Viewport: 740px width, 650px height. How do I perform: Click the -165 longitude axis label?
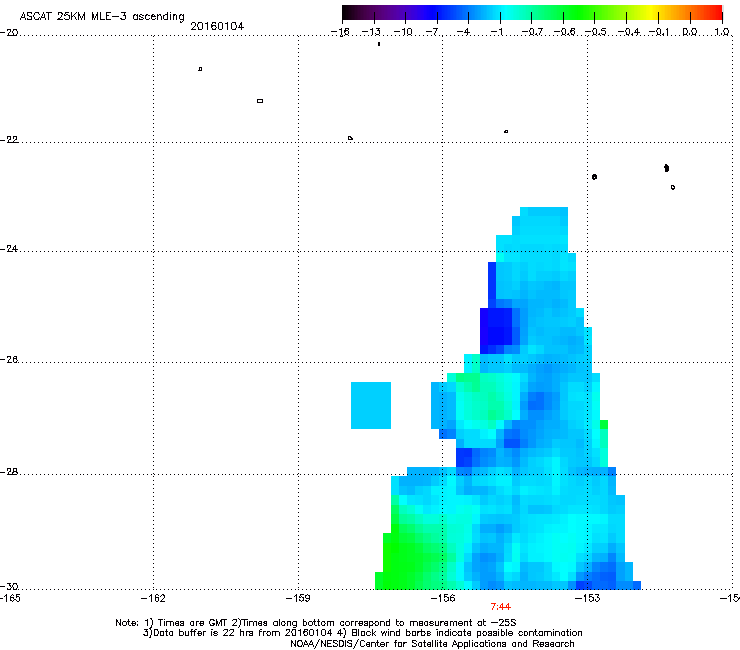tap(10, 599)
